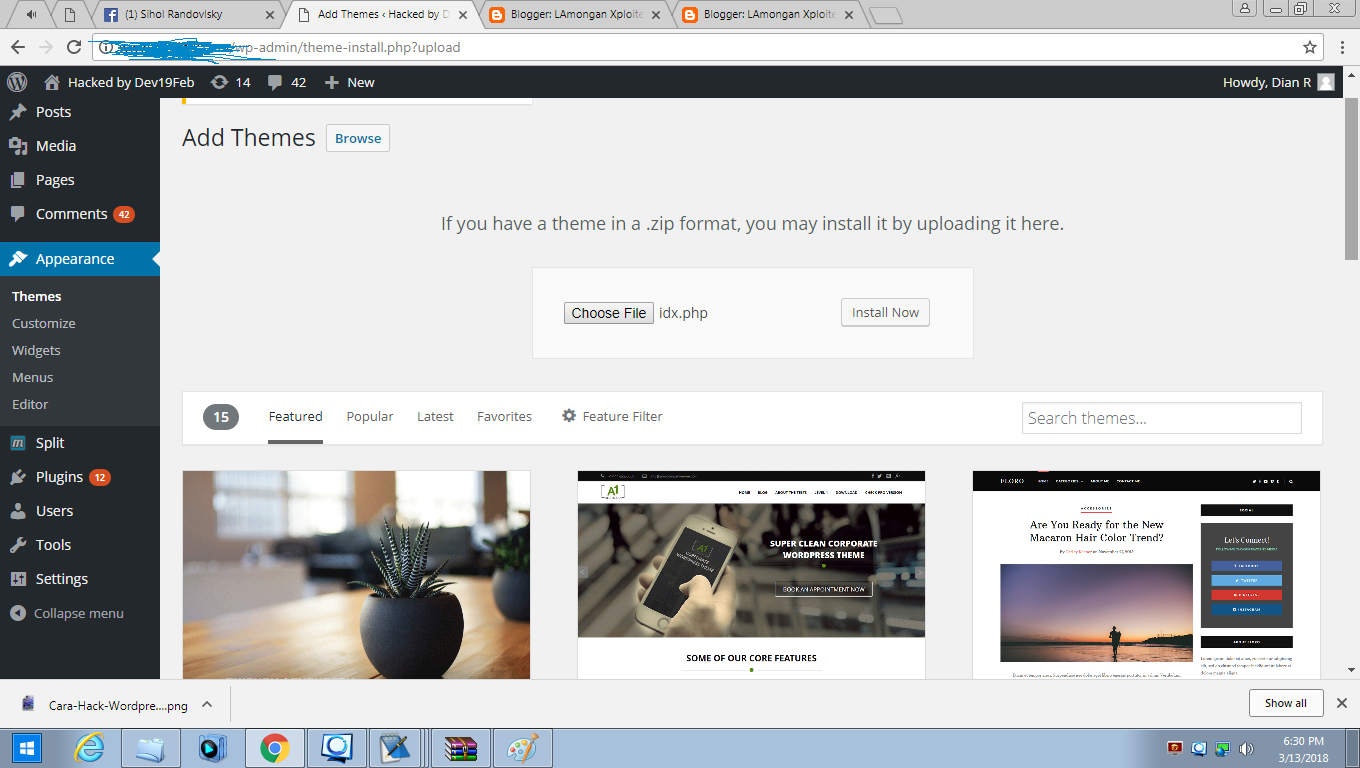Expand the downloaded Cara-Hack-Wordpre file options
This screenshot has width=1360, height=768.
click(x=206, y=703)
